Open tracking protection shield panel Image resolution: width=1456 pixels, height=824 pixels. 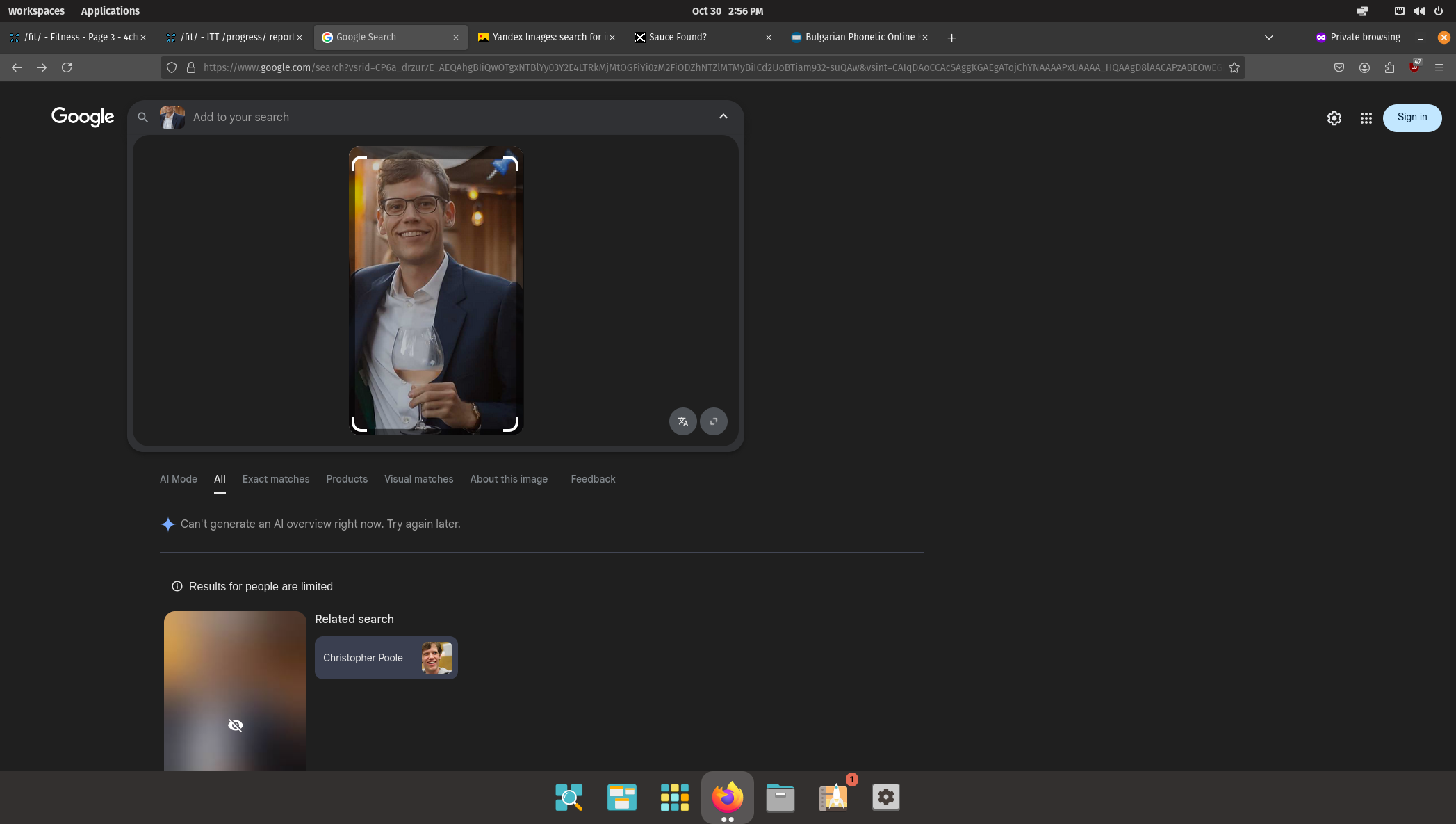click(x=172, y=67)
